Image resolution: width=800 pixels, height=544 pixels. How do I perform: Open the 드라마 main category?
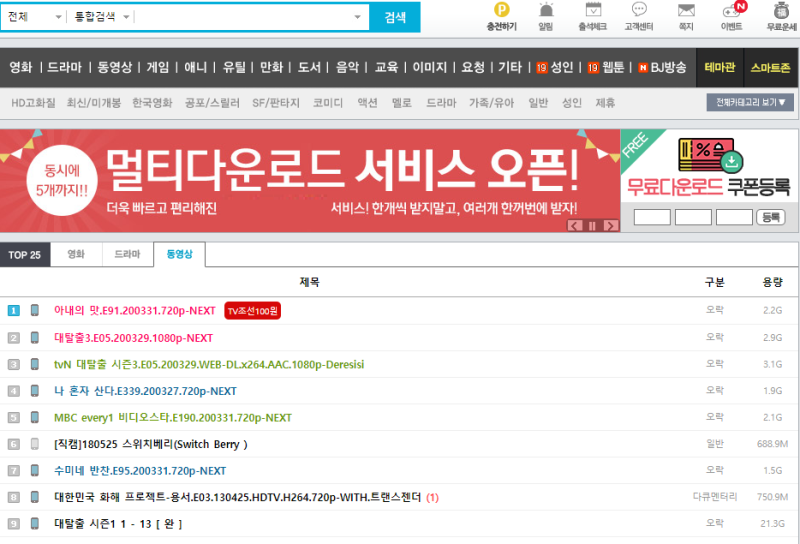point(64,67)
